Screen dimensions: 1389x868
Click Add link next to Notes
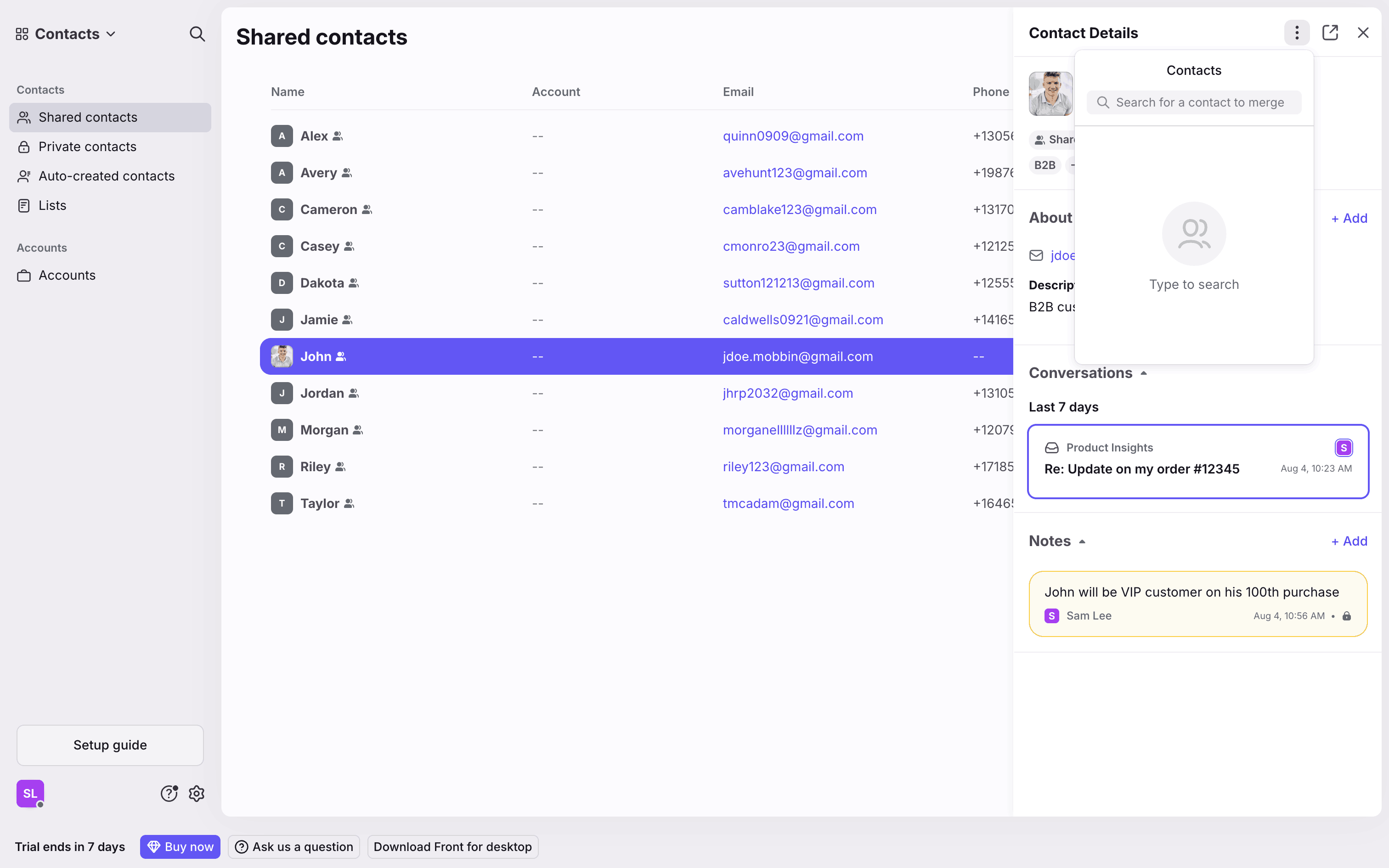pos(1349,541)
